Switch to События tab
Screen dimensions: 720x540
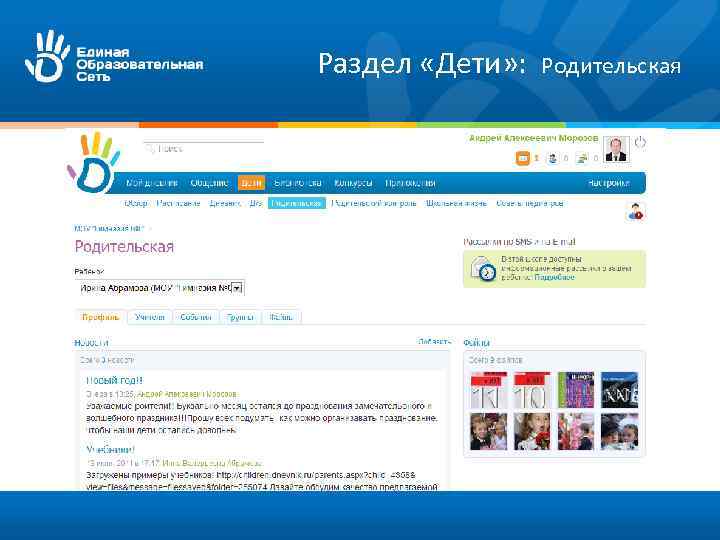(196, 317)
